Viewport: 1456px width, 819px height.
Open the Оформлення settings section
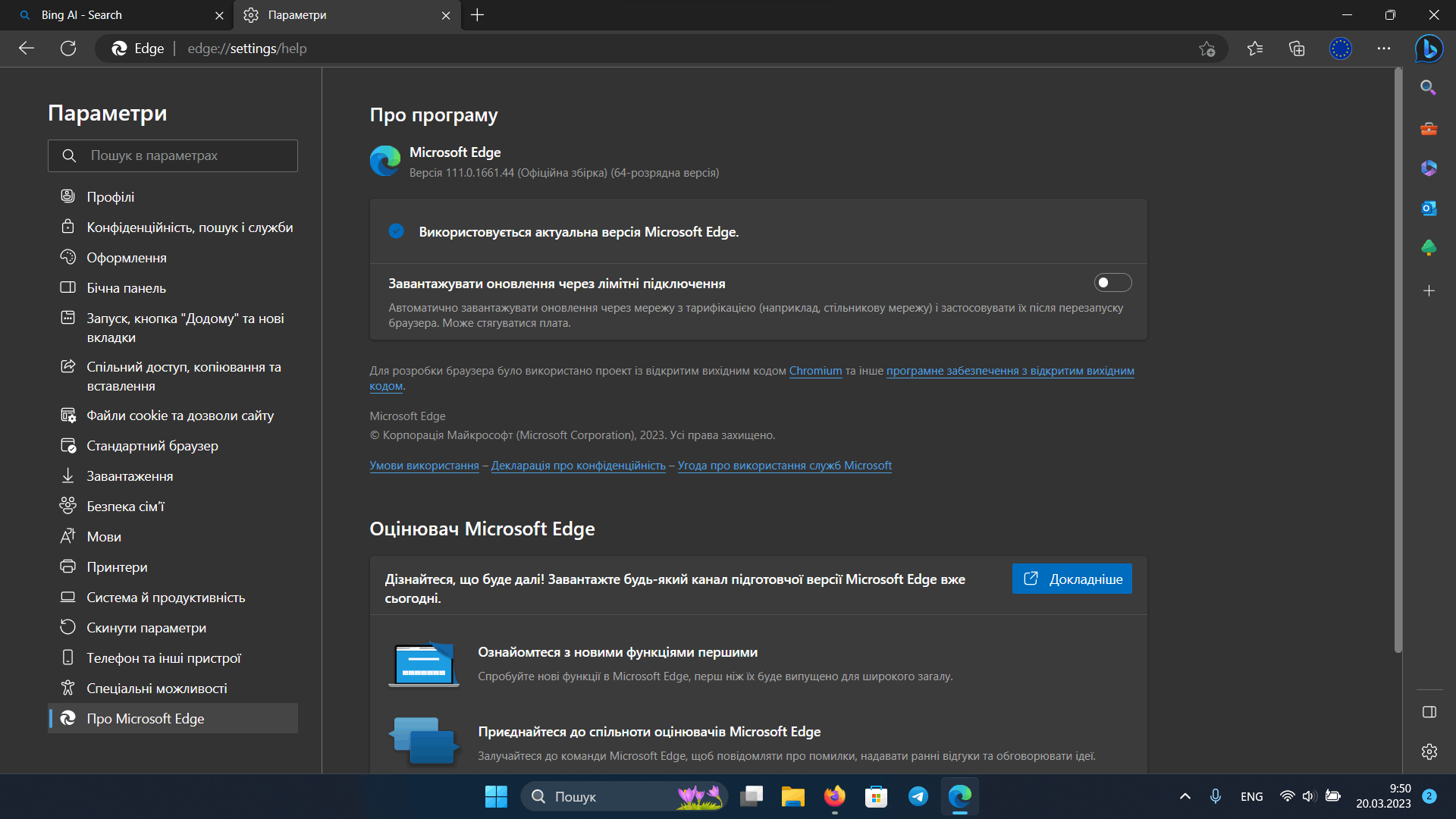coord(173,257)
